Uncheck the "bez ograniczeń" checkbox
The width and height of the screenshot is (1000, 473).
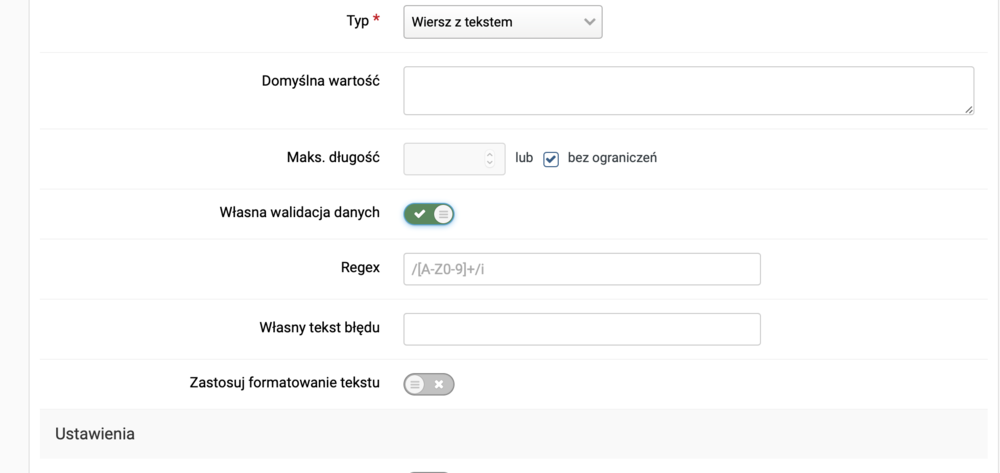tap(551, 159)
